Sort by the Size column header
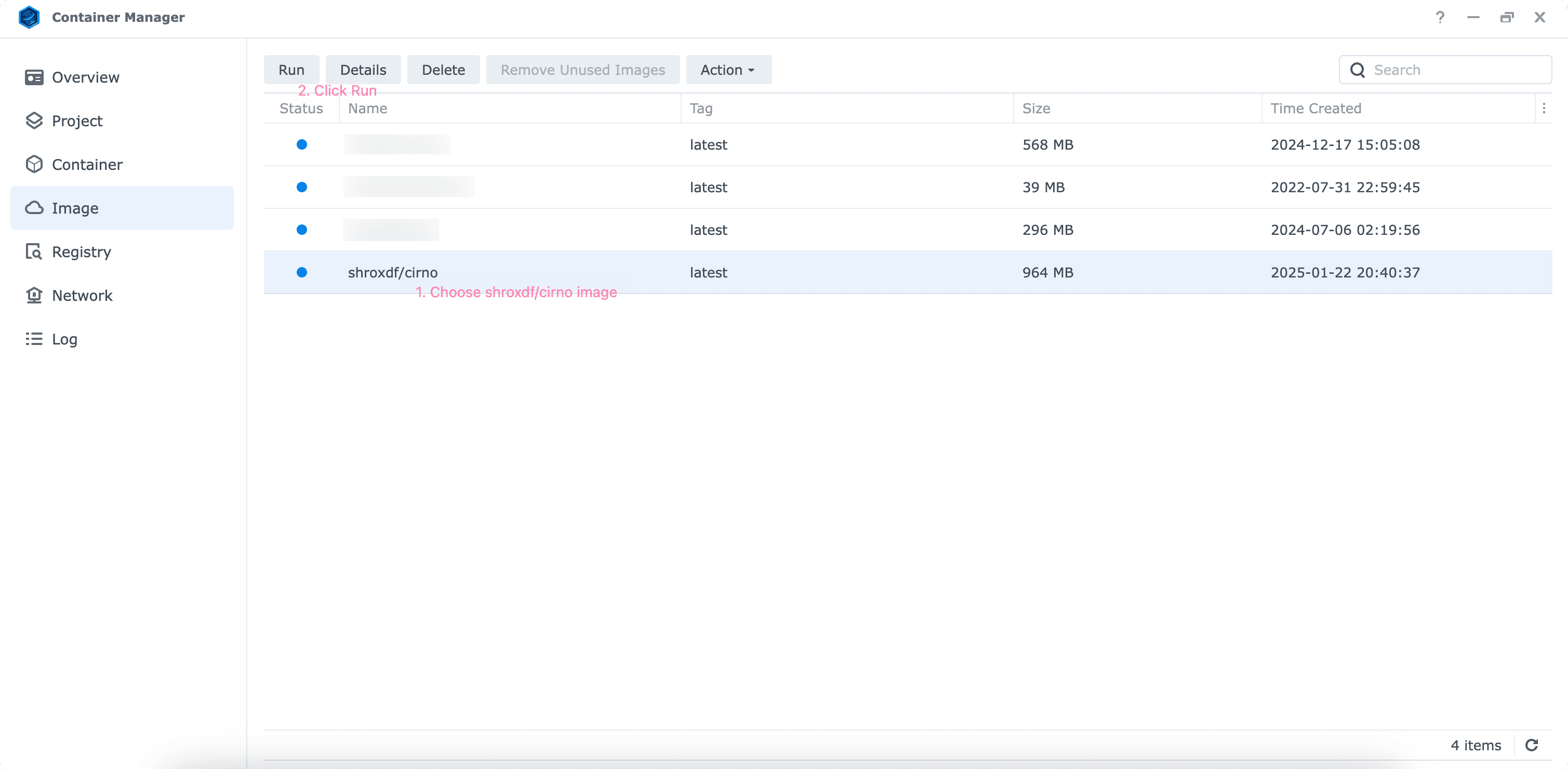Image resolution: width=1568 pixels, height=769 pixels. tap(1036, 109)
